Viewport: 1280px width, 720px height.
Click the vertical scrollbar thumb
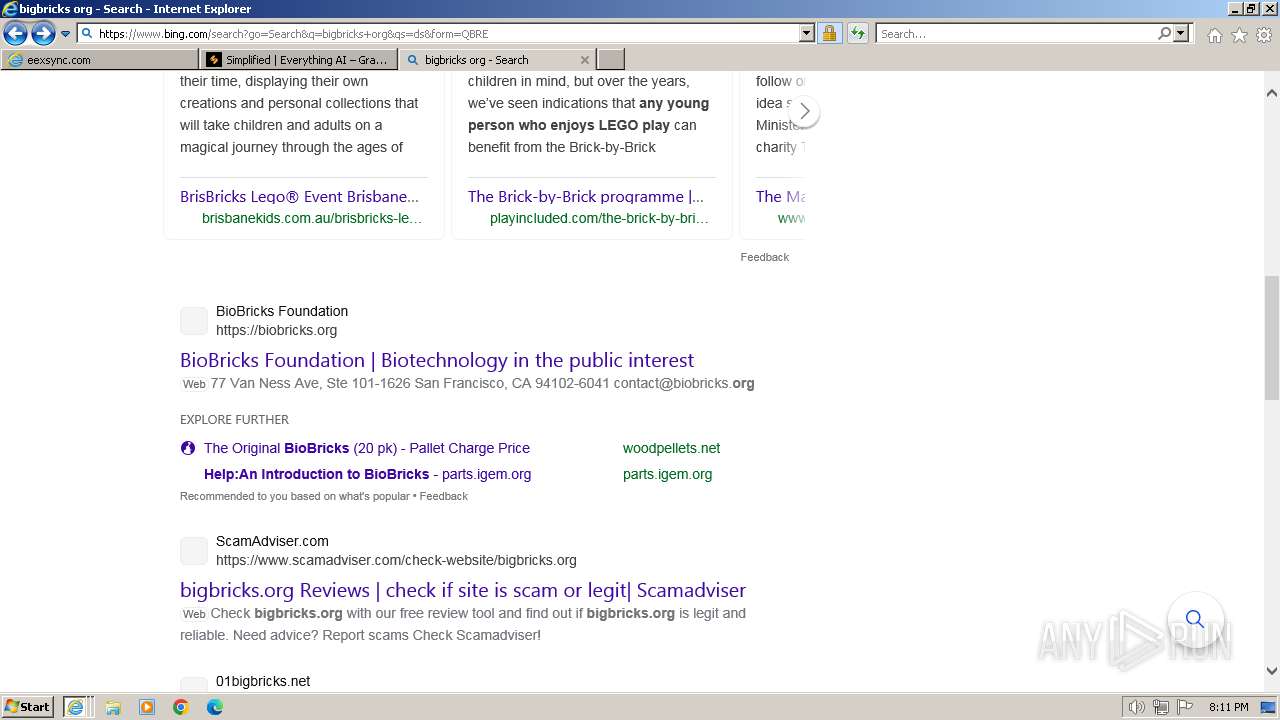(1272, 337)
